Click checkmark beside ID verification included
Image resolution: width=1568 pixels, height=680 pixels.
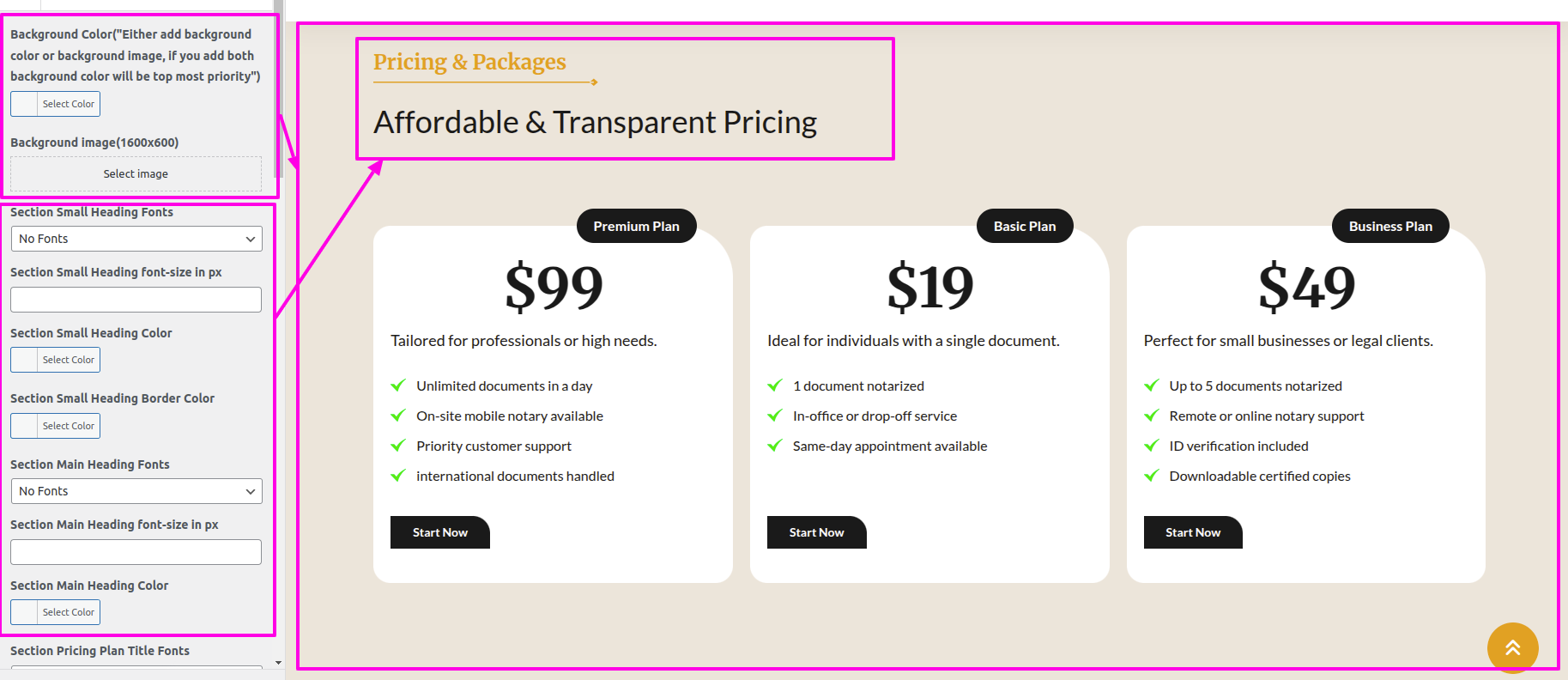click(x=1152, y=446)
